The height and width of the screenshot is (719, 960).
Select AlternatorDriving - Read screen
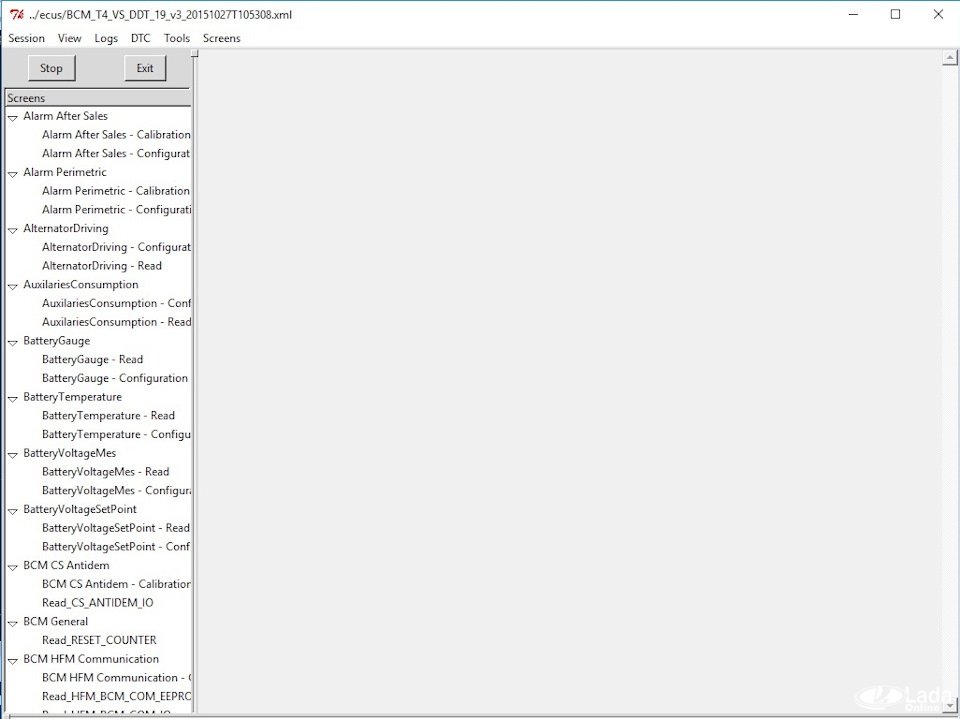(102, 266)
